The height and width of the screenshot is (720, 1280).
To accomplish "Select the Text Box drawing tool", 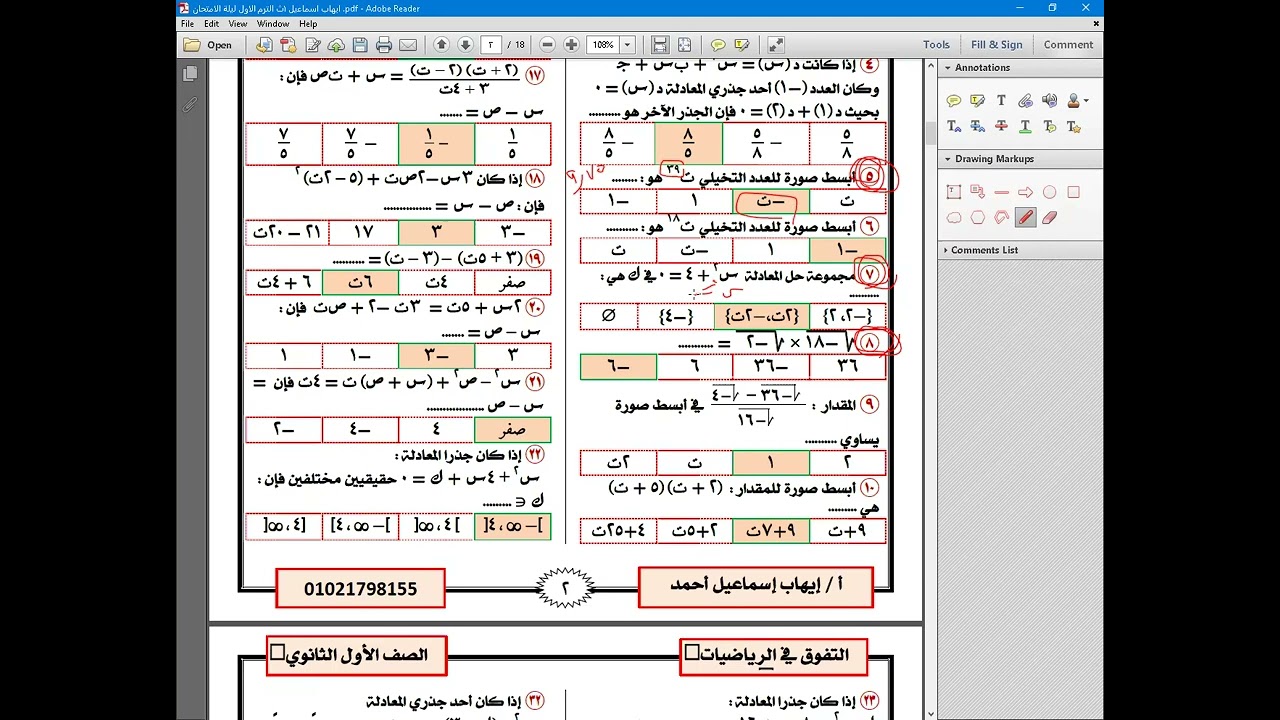I will click(x=953, y=192).
